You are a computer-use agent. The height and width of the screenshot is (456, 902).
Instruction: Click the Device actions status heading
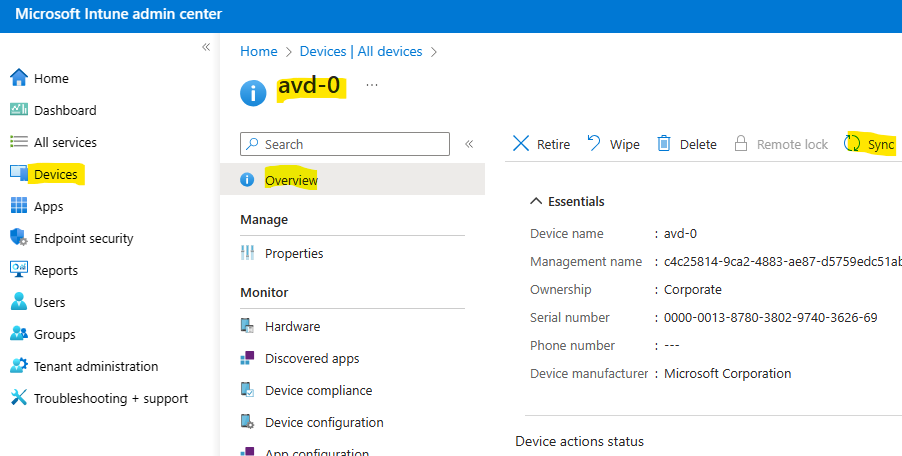[x=579, y=442]
